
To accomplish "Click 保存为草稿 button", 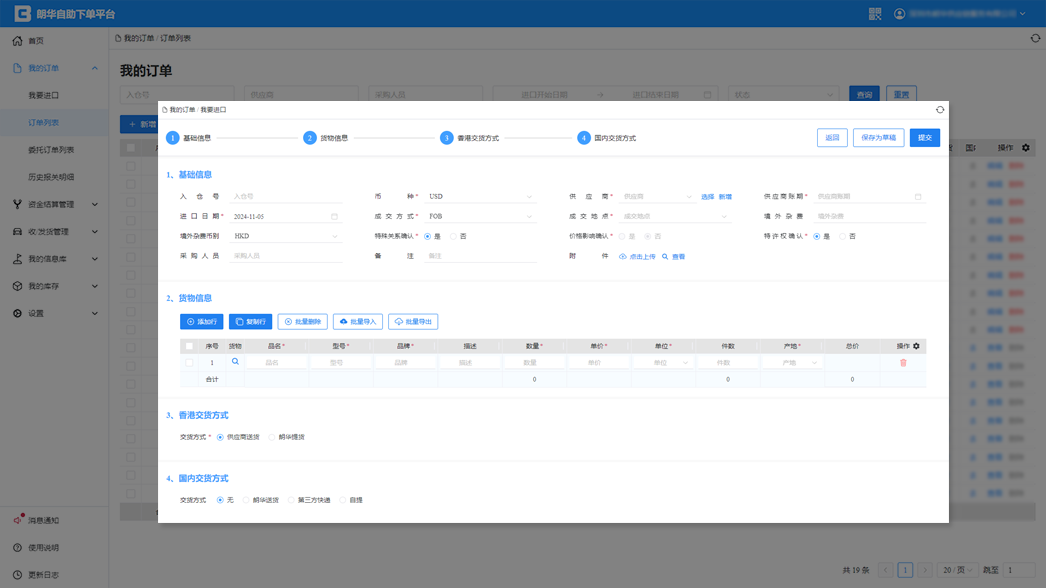I will point(879,137).
